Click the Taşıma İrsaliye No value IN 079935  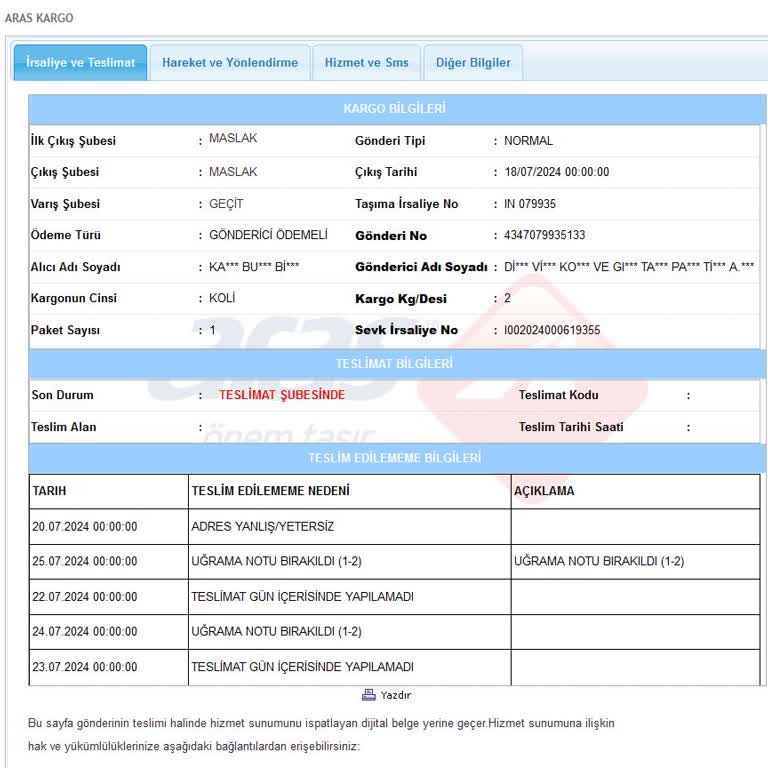(530, 204)
